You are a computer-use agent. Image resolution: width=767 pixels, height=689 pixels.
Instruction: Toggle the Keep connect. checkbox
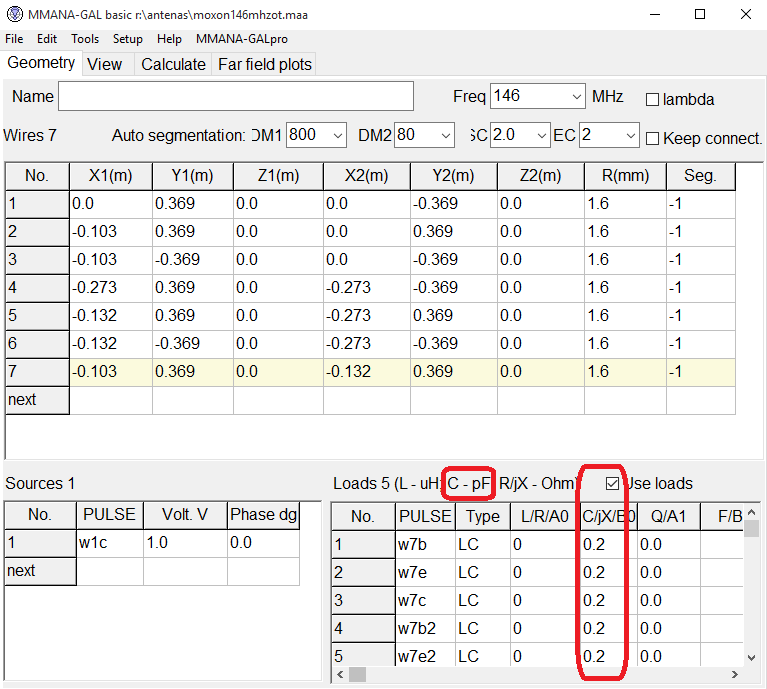click(653, 138)
